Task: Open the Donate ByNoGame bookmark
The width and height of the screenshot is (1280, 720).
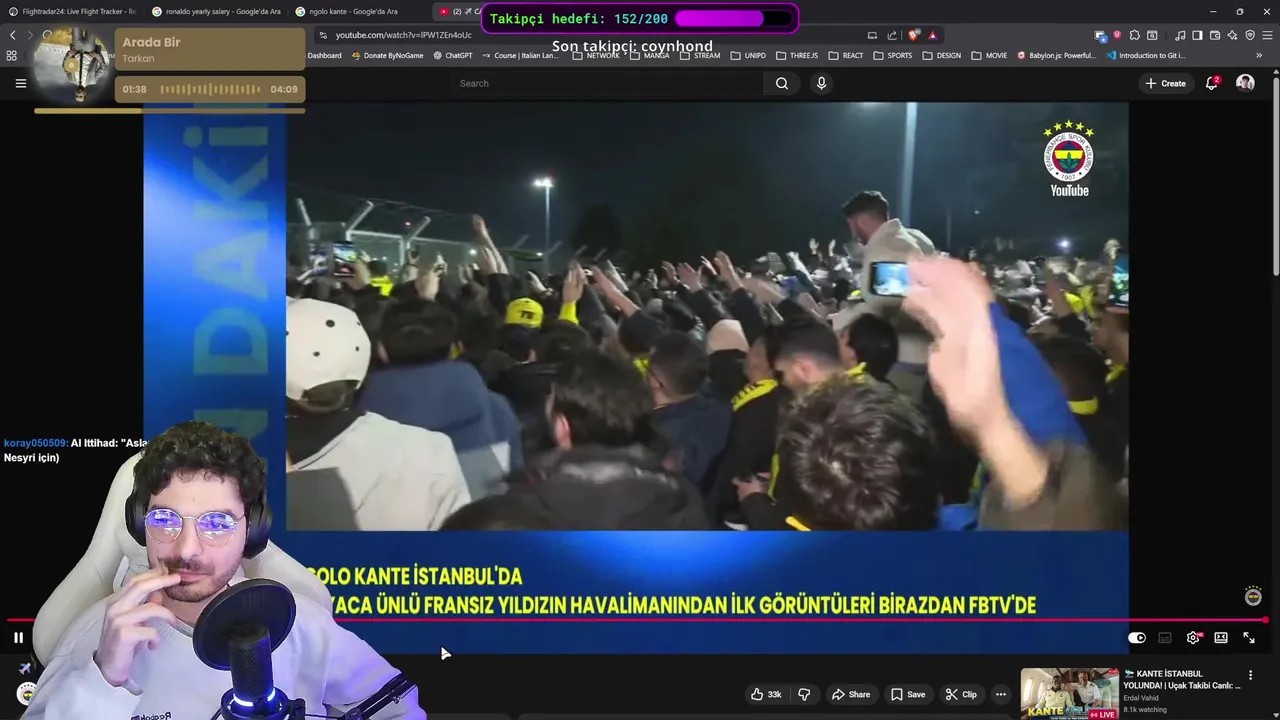Action: pos(388,56)
